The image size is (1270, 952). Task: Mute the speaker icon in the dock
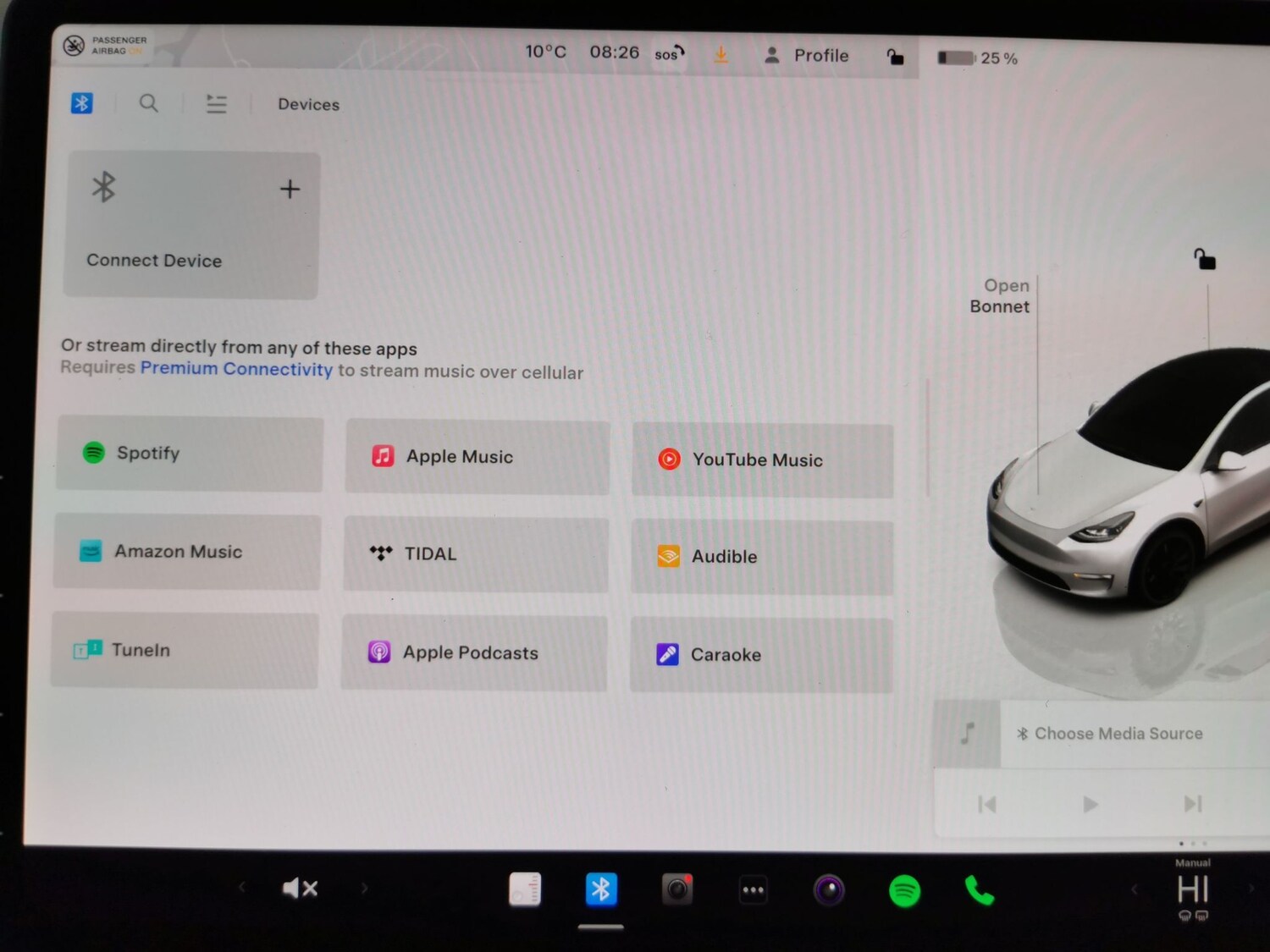pos(301,887)
